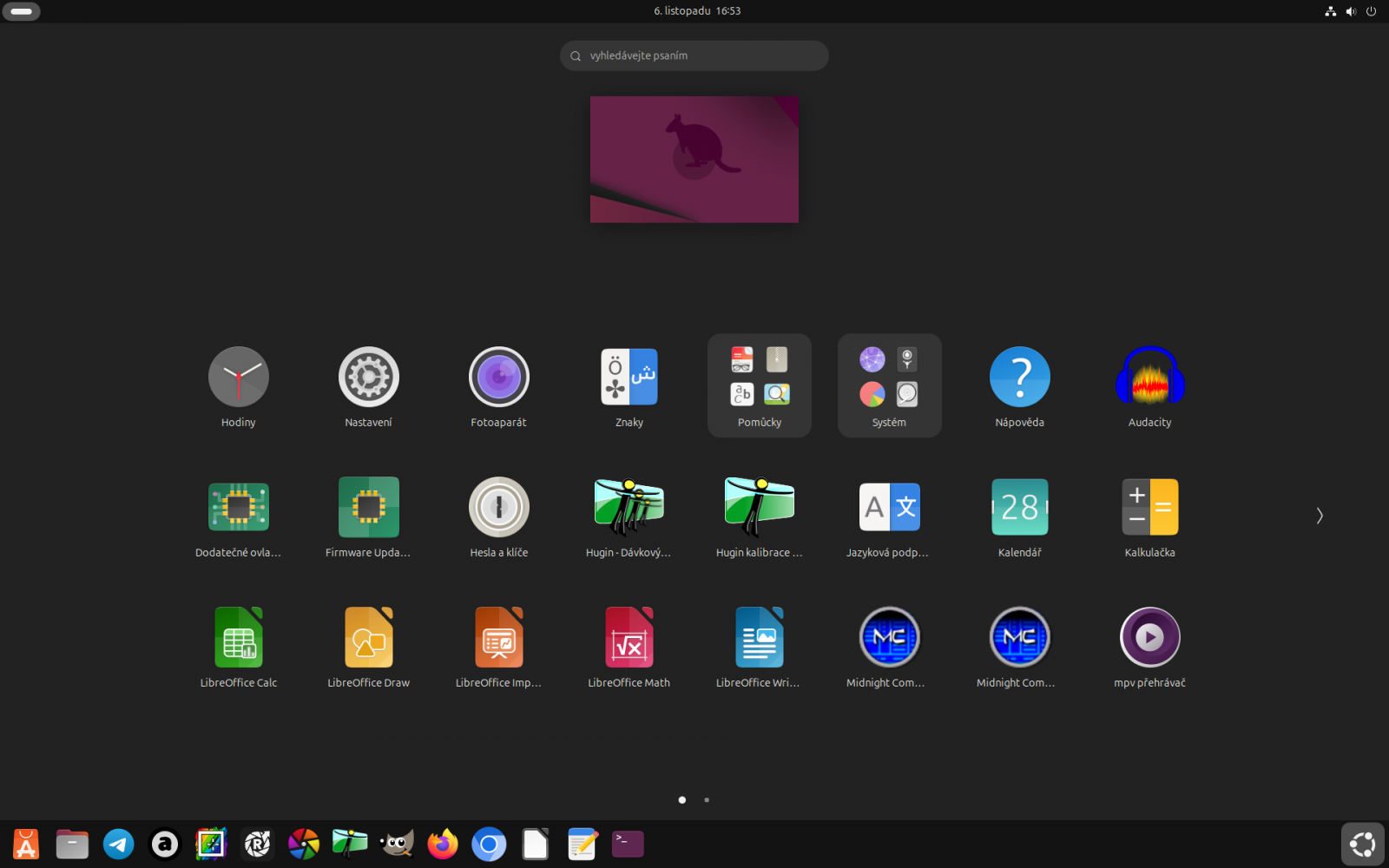
Task: Select the second page indicator dot
Action: [x=707, y=799]
